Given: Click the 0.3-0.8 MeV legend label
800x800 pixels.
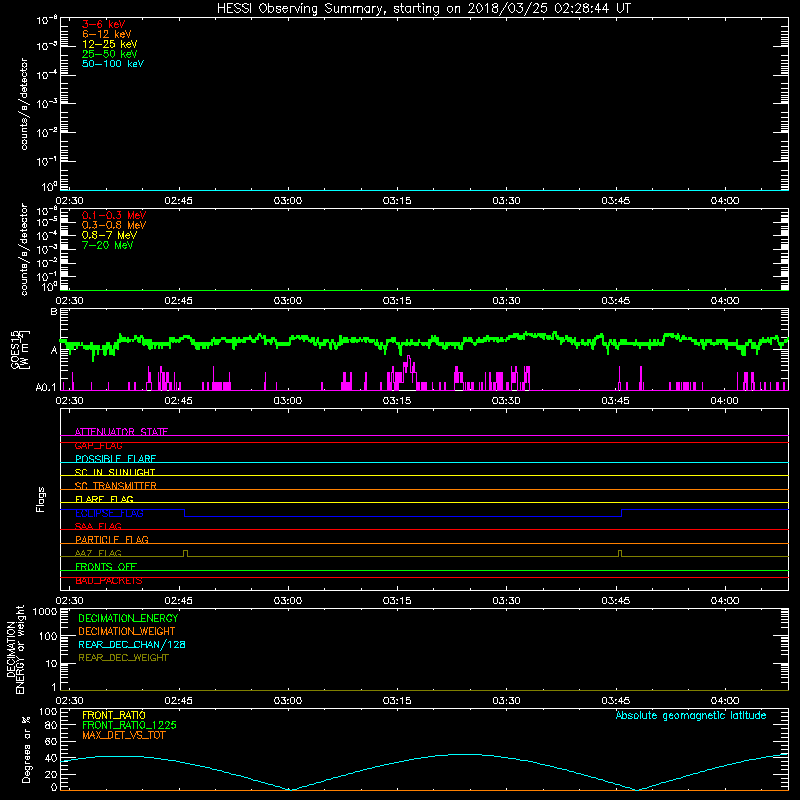Looking at the screenshot, I should [x=114, y=225].
